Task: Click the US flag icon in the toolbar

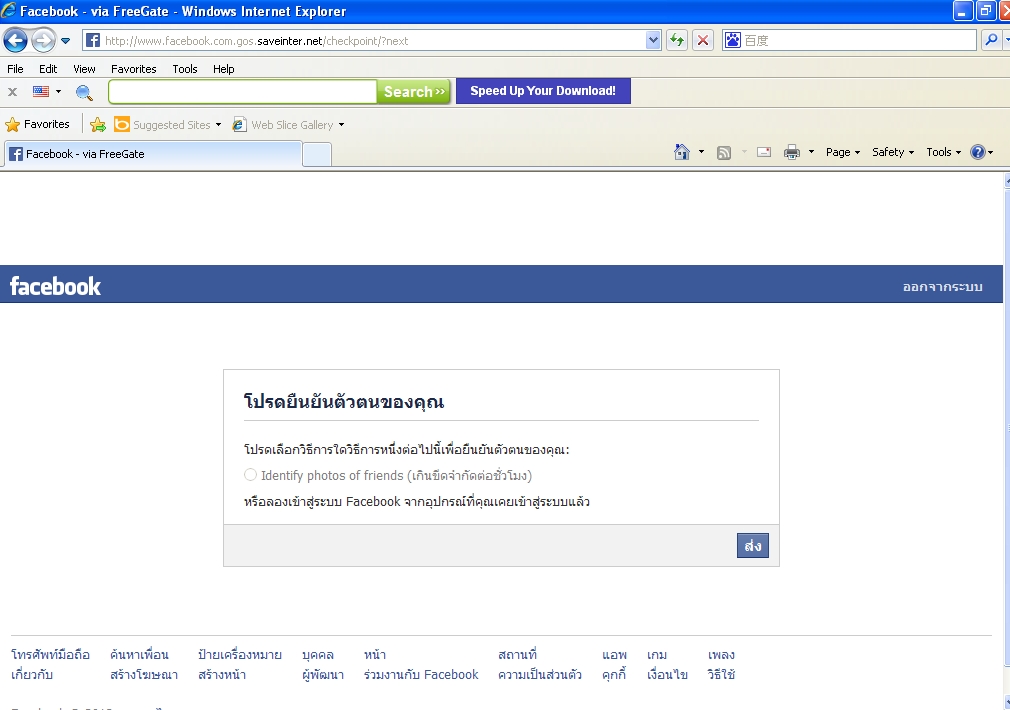Action: coord(41,91)
